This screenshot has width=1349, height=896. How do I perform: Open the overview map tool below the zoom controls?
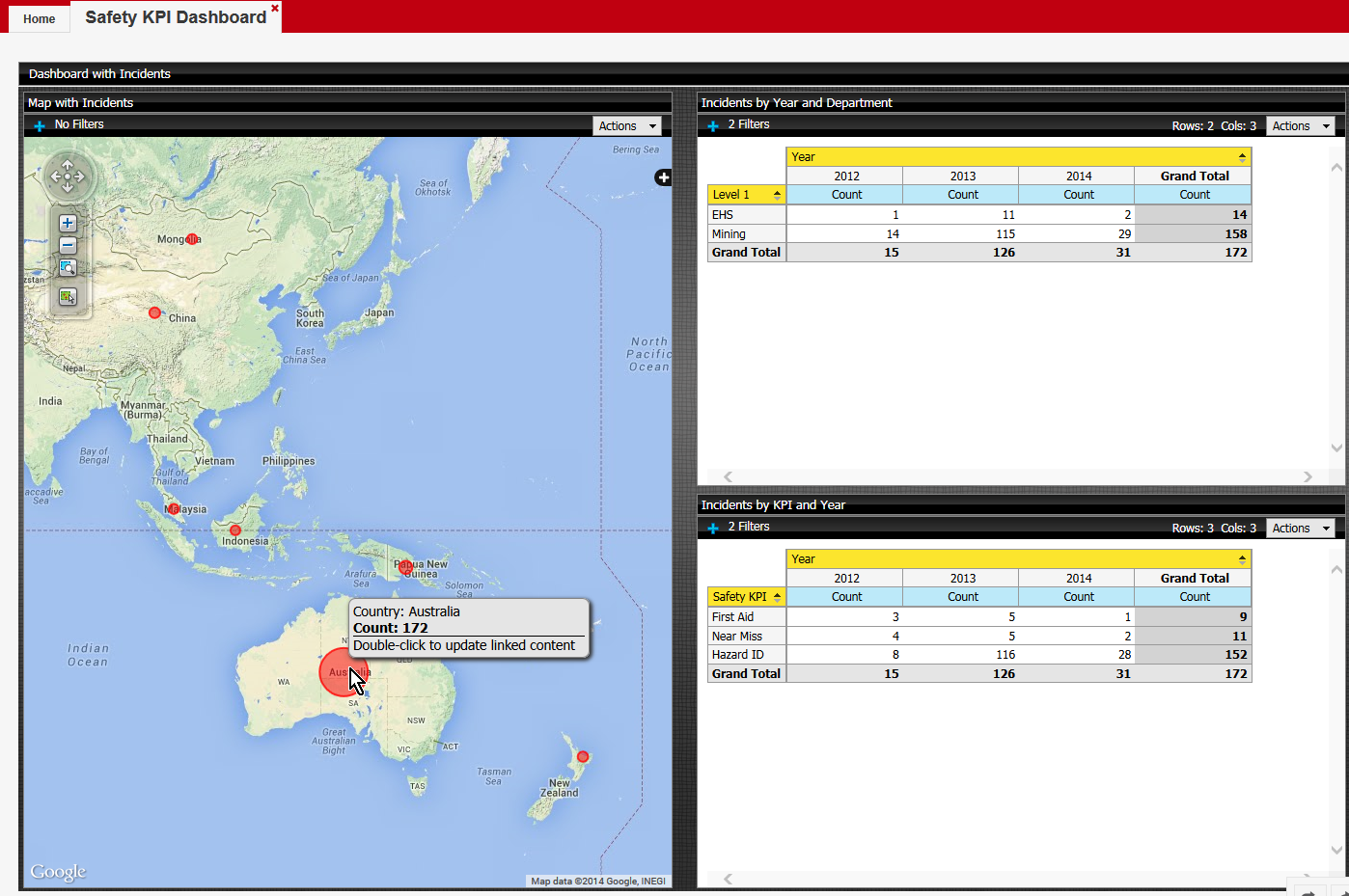pos(68,297)
